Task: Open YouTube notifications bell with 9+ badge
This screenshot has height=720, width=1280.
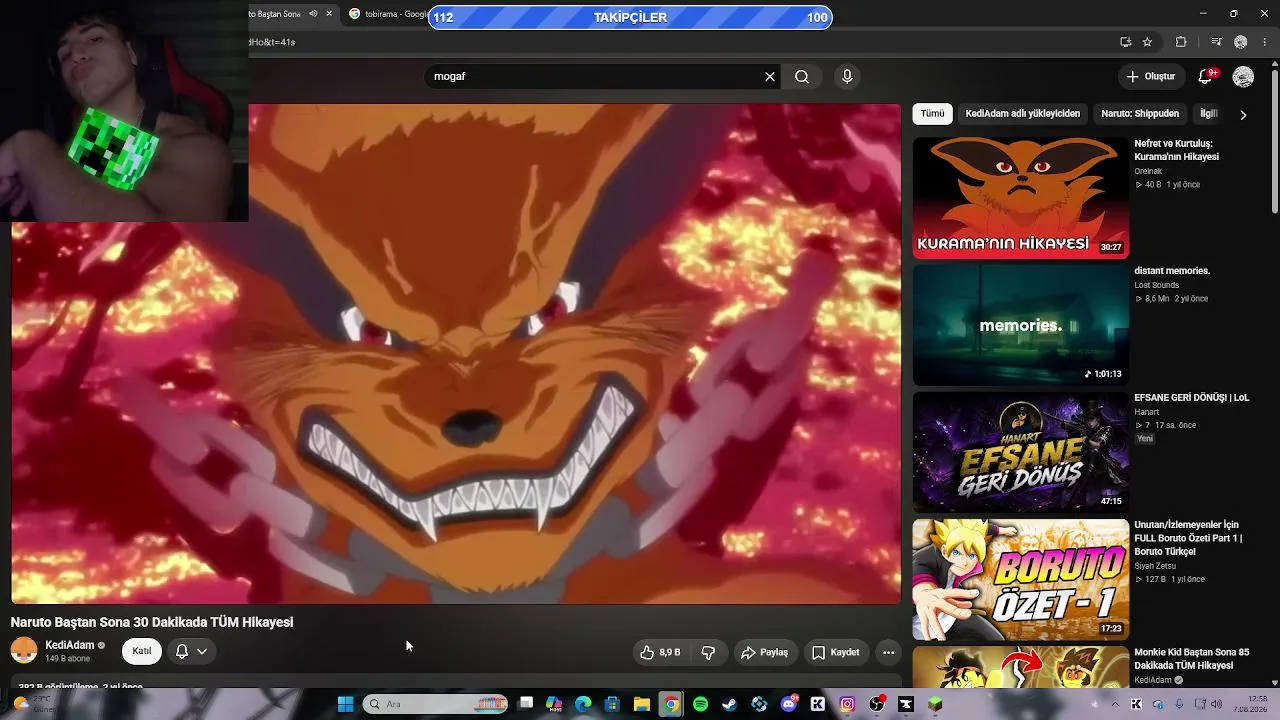Action: [1206, 76]
